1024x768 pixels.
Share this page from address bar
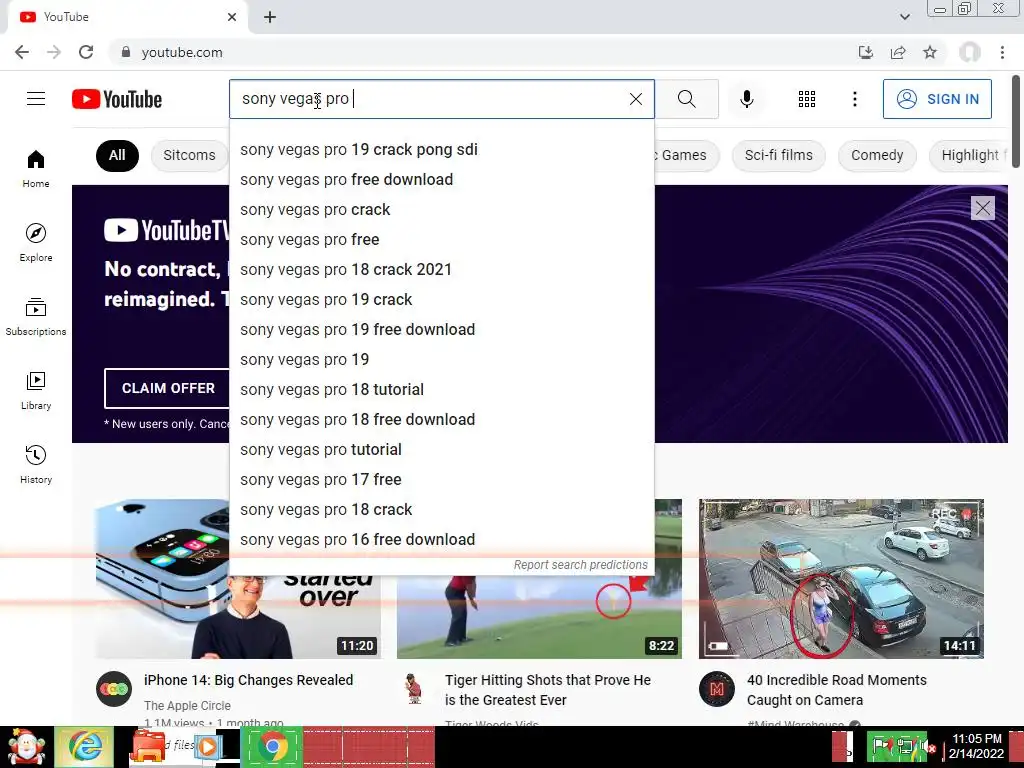(x=898, y=52)
